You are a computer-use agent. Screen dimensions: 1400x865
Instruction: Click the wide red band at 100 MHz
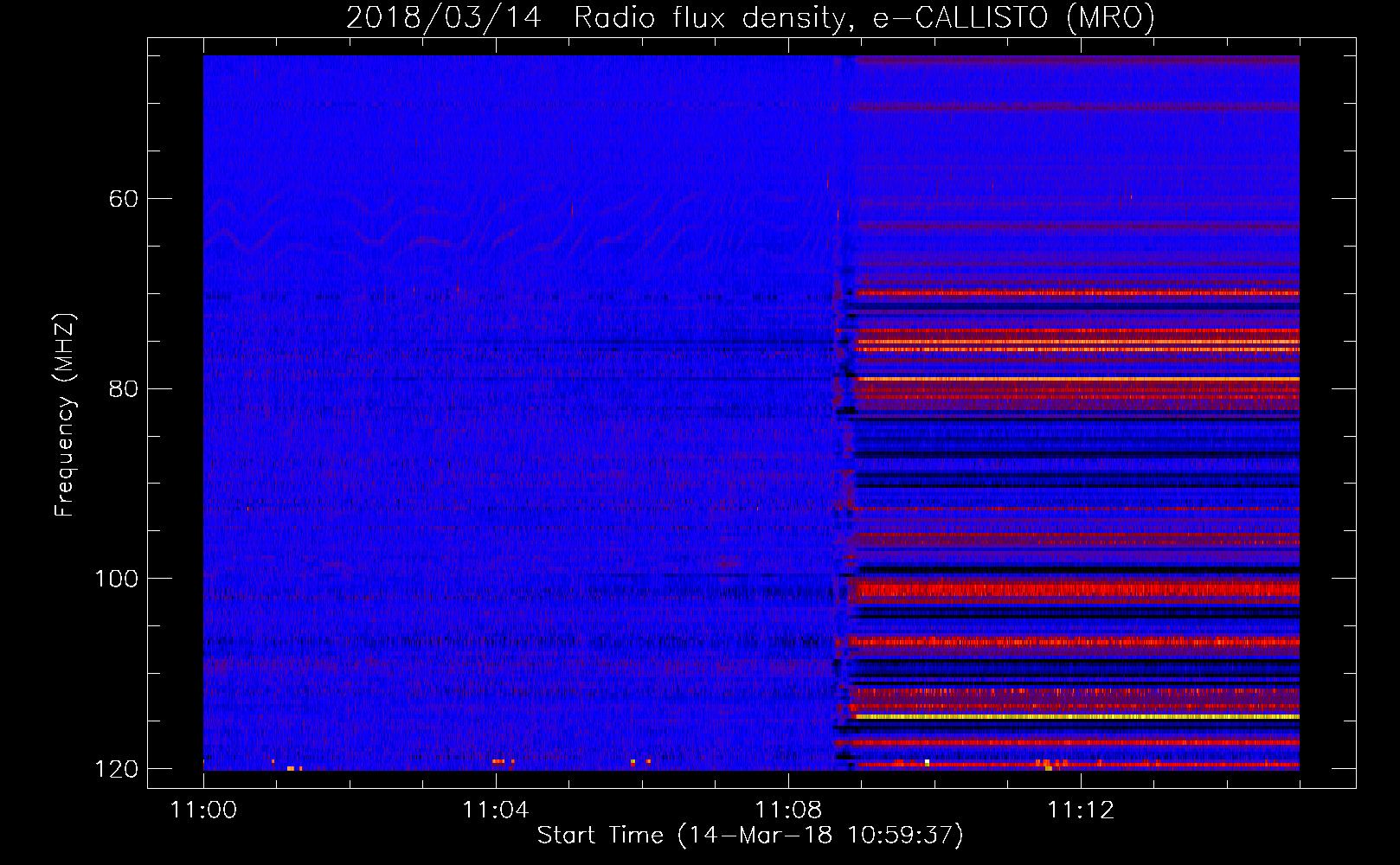tap(1076, 591)
